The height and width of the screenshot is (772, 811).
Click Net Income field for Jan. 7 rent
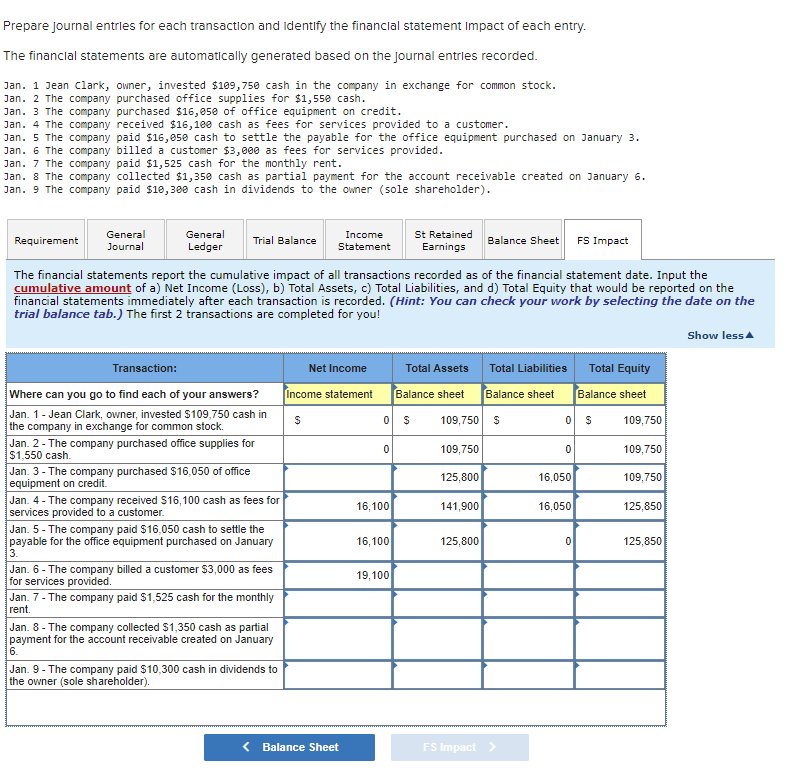(337, 604)
